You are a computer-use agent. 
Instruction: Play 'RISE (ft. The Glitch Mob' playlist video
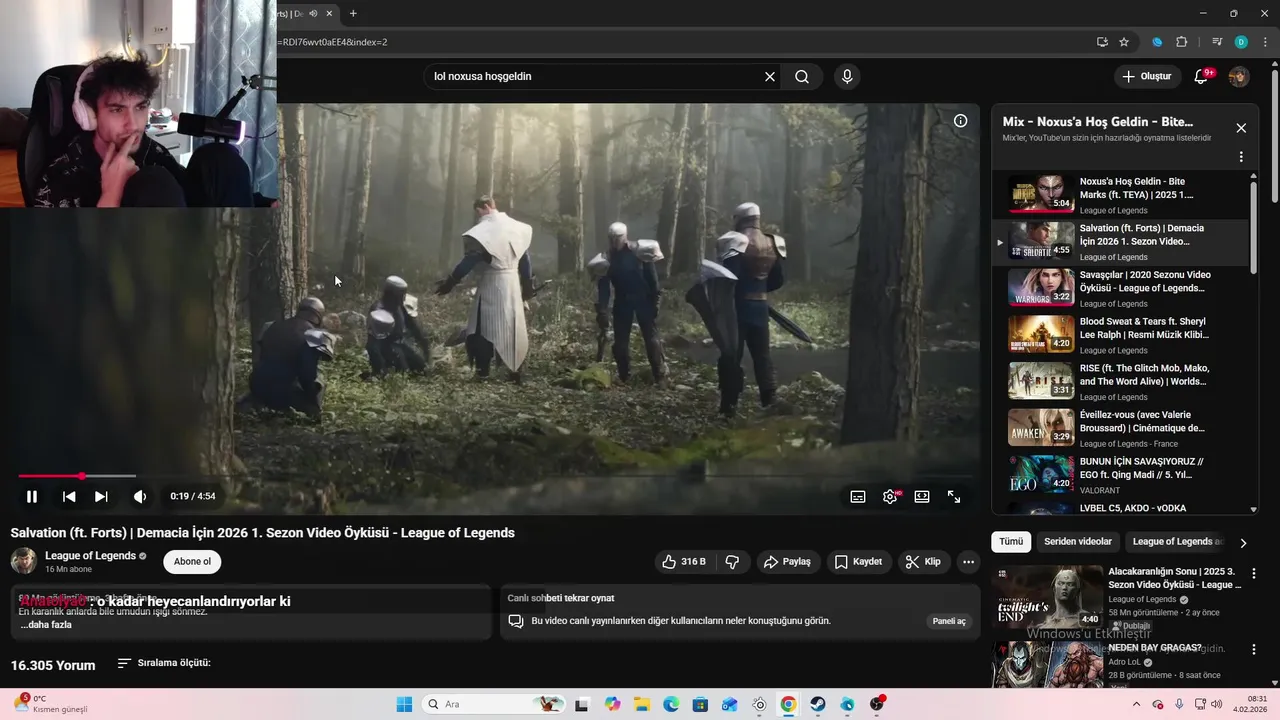point(1120,381)
